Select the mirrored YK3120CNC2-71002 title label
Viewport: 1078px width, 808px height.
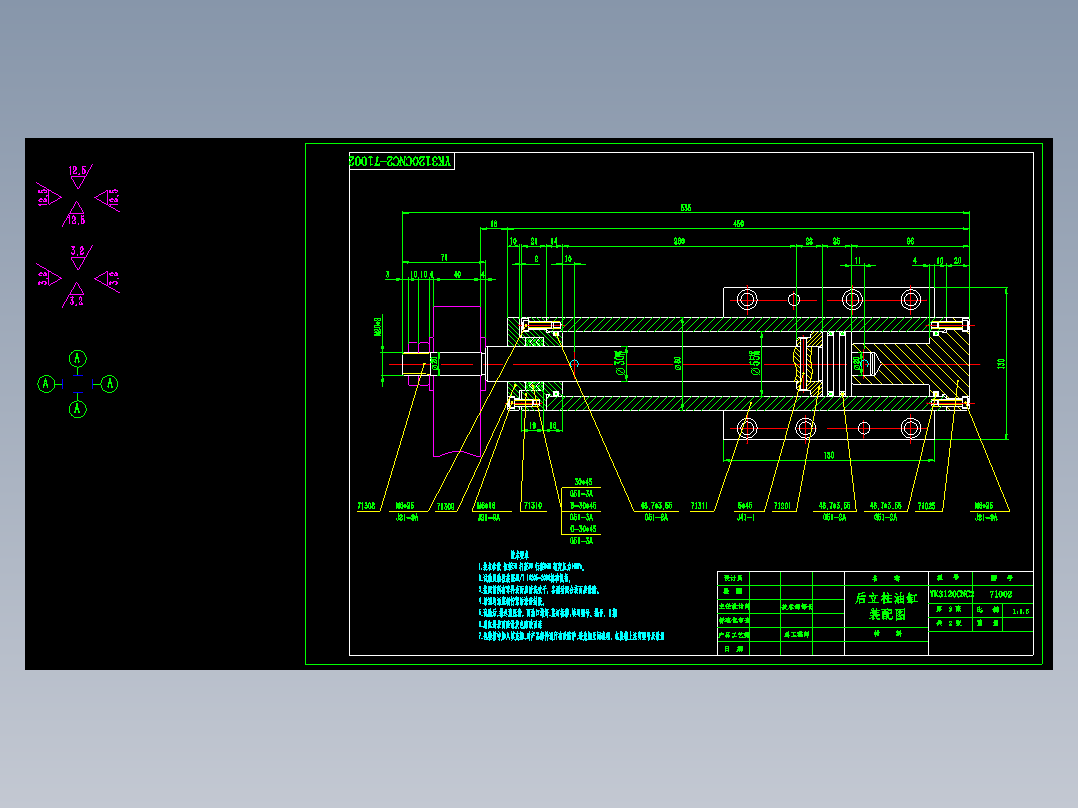tap(402, 161)
